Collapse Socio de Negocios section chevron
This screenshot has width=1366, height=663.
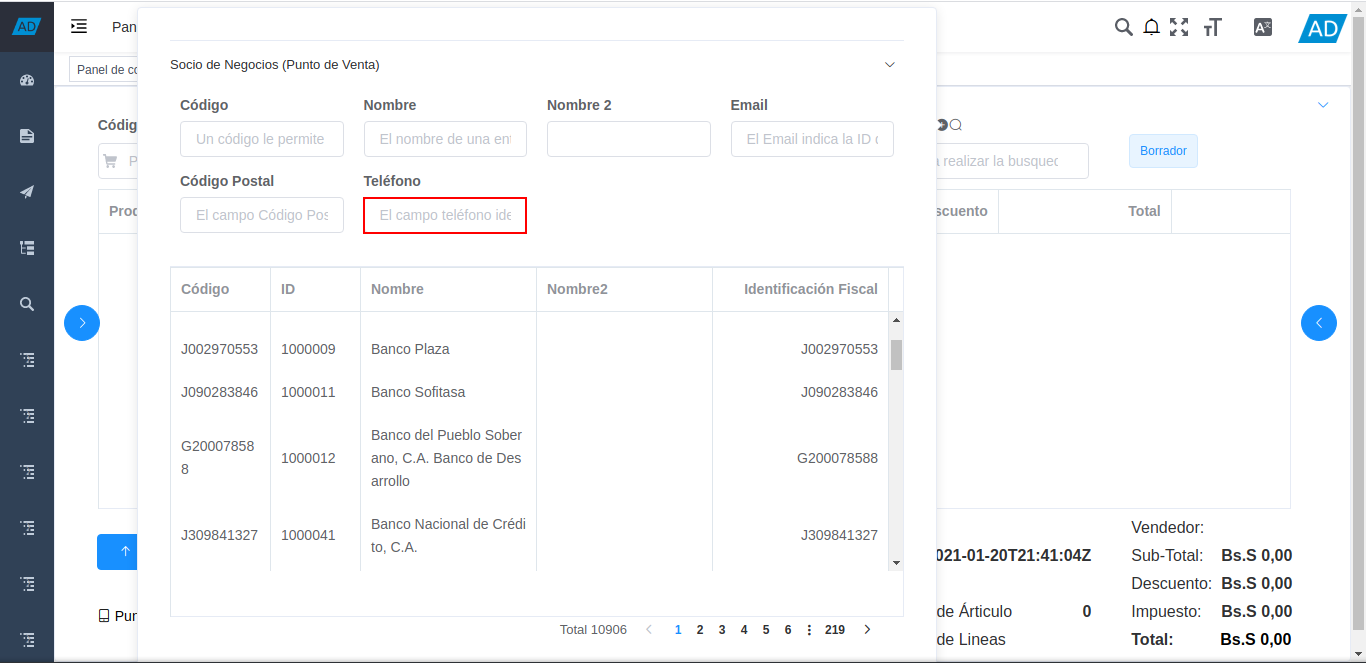coord(890,65)
